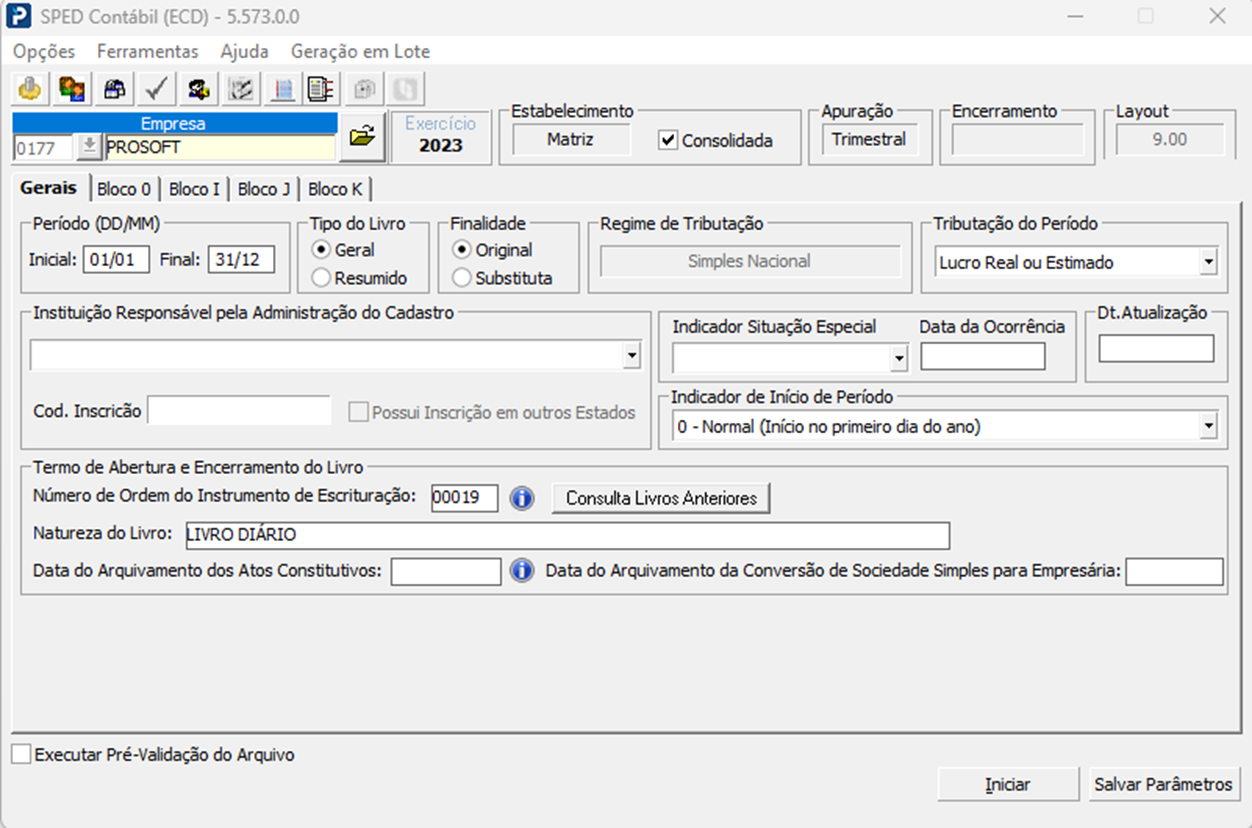Open company folder browse icon beside PROSOFT

click(362, 136)
